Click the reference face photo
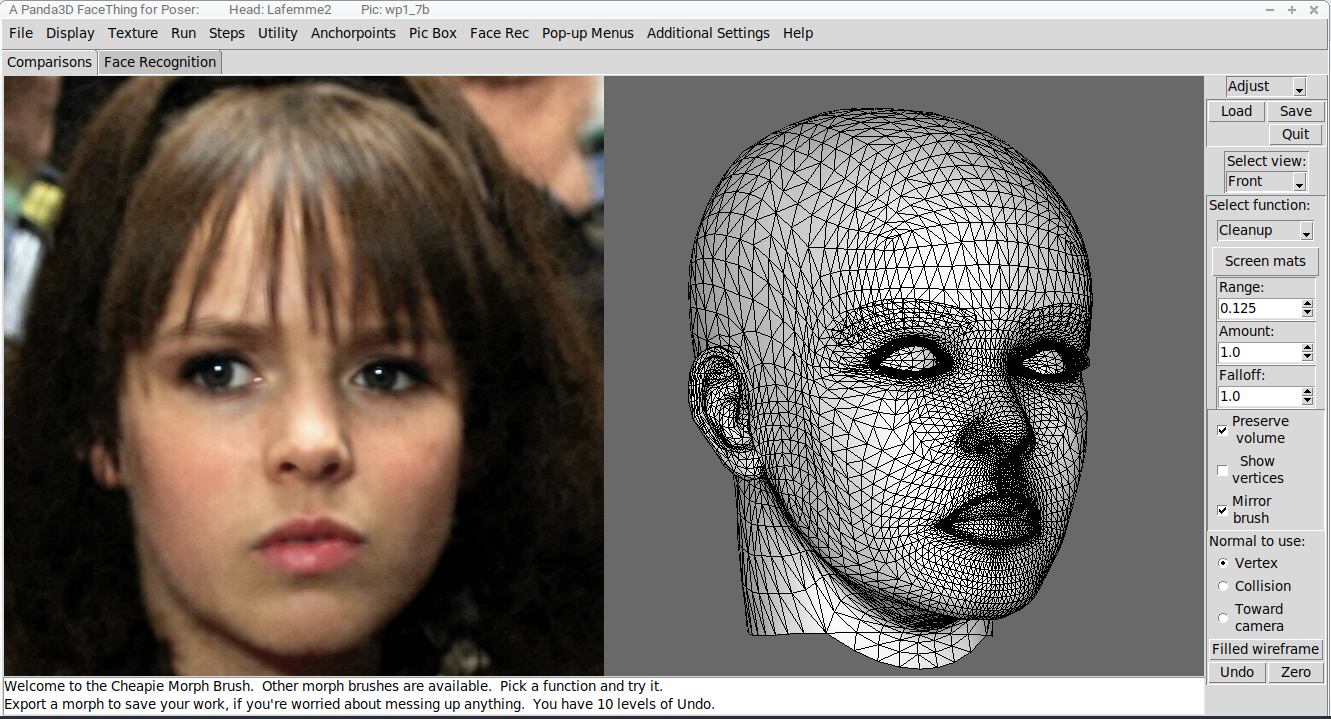Viewport: 1331px width, 719px height. tap(304, 376)
